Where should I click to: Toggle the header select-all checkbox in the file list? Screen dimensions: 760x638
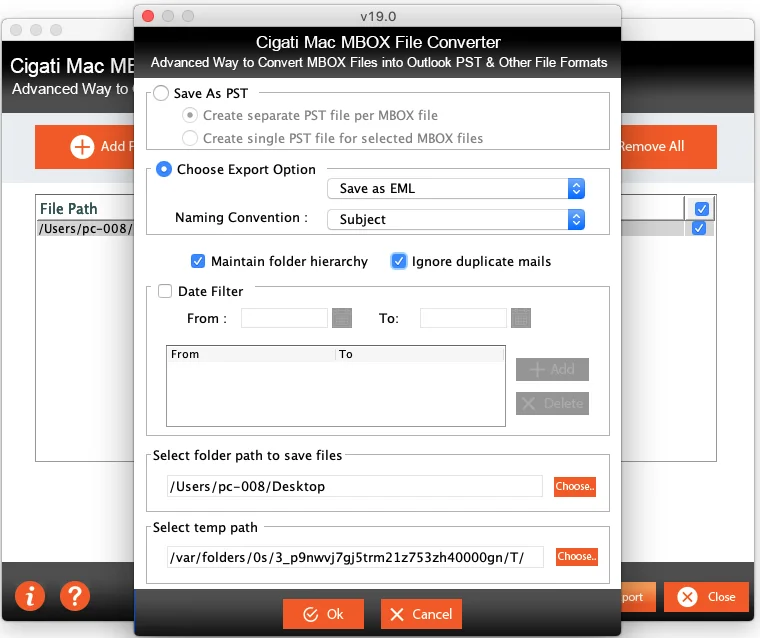click(701, 209)
